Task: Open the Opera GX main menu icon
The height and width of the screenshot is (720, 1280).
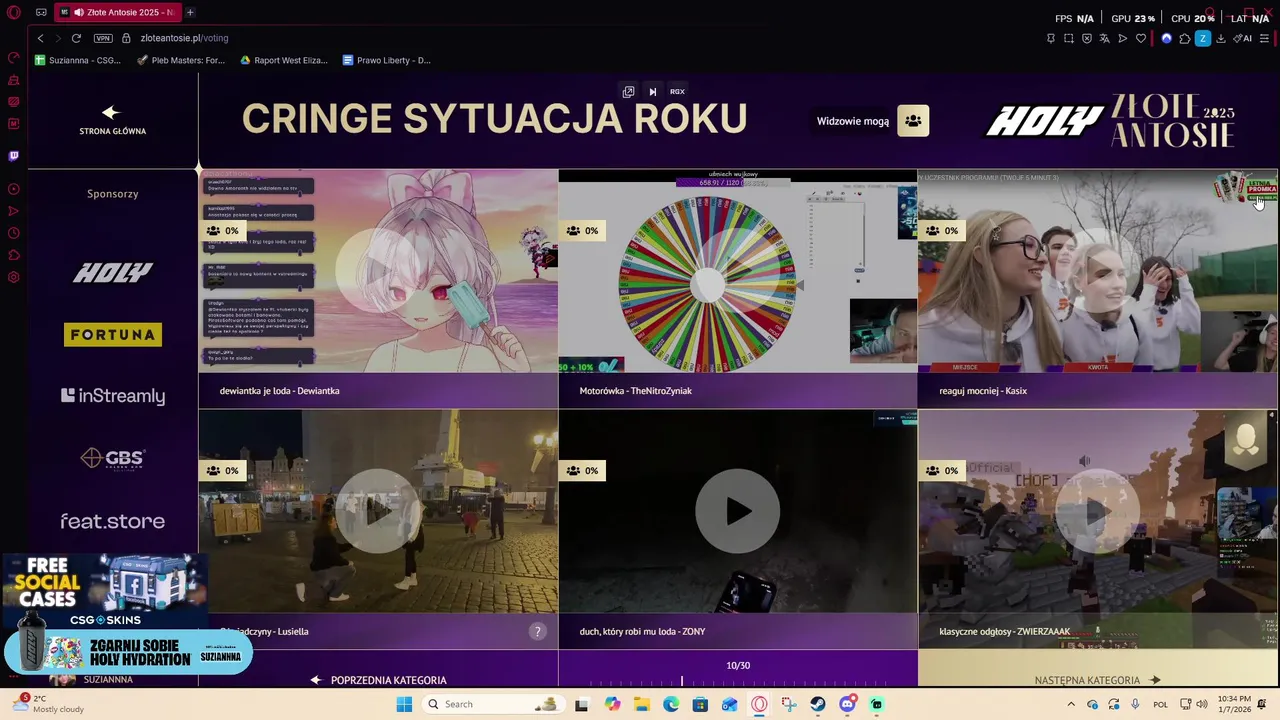Action: click(14, 12)
